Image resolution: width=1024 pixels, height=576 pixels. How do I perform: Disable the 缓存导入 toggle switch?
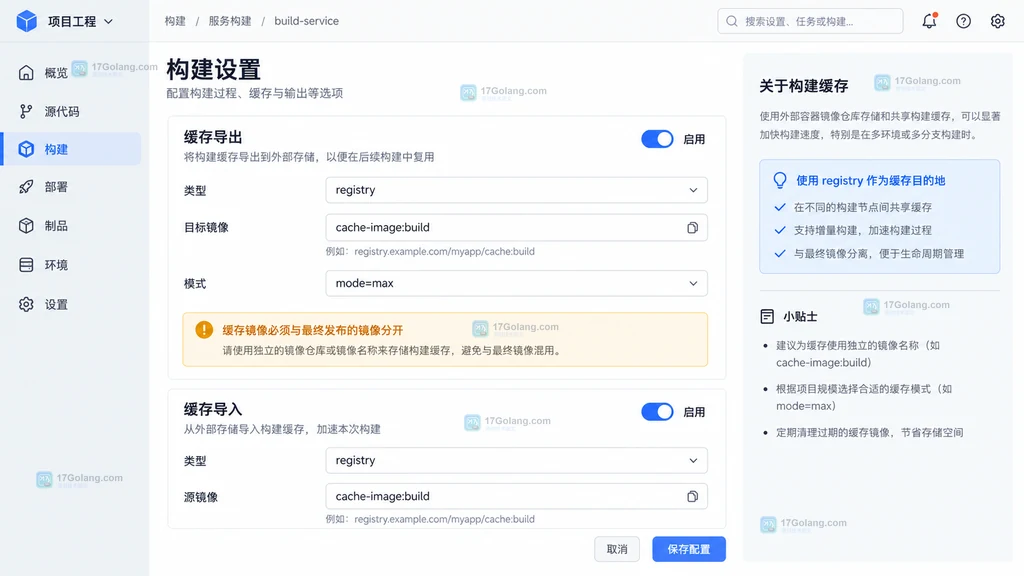coord(657,412)
